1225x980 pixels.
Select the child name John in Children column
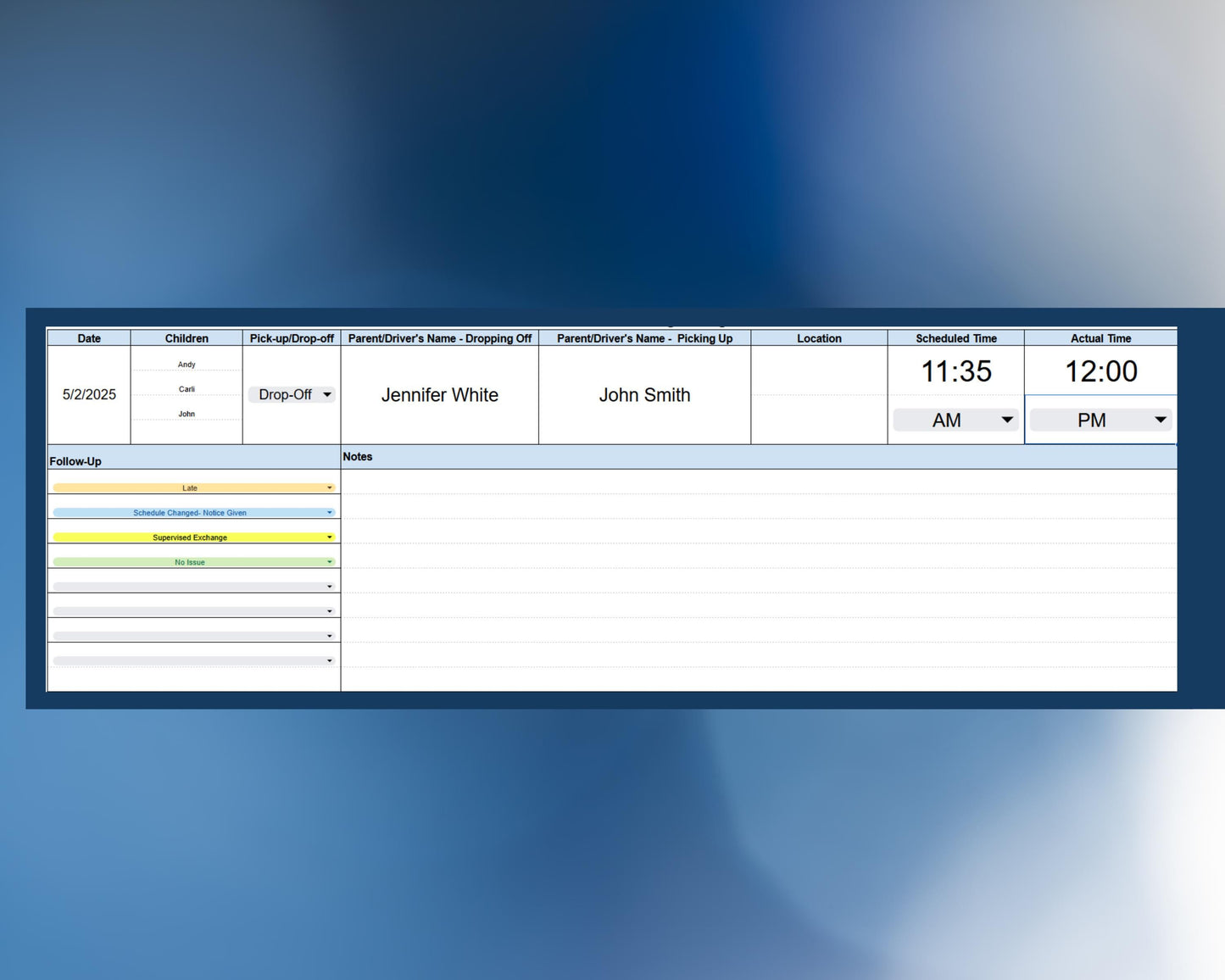click(187, 414)
